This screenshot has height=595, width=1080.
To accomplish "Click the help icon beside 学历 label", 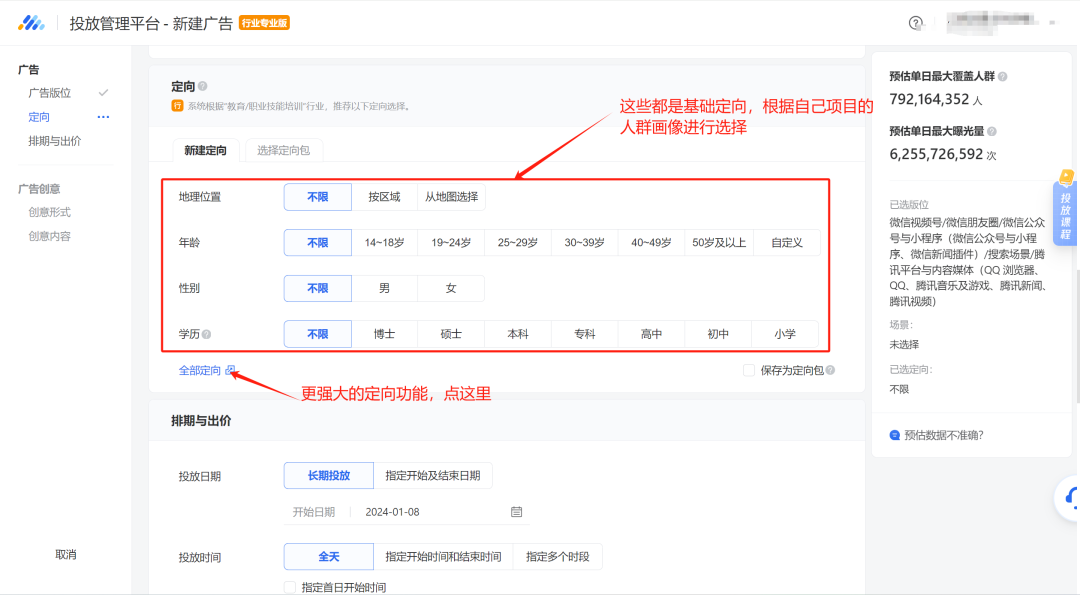I will (x=207, y=335).
